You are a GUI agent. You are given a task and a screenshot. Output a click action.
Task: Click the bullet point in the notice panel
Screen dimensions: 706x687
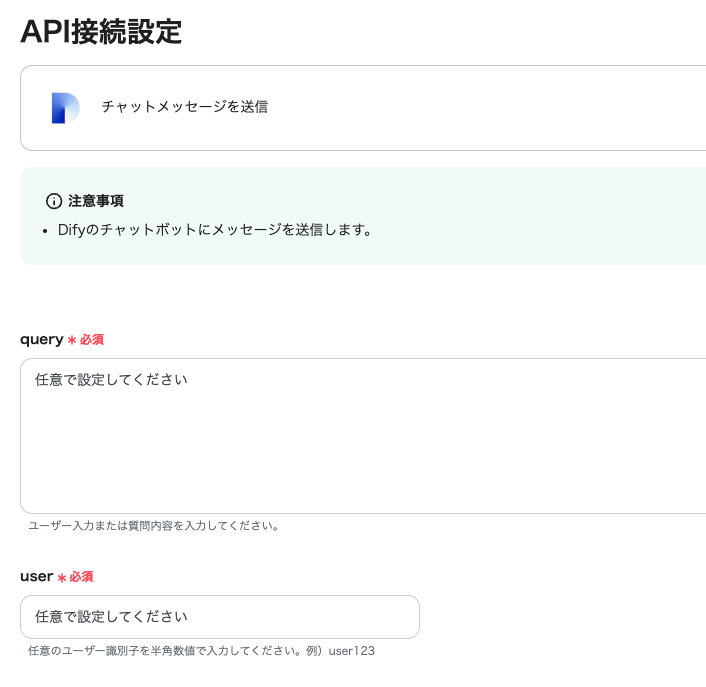[x=47, y=231]
